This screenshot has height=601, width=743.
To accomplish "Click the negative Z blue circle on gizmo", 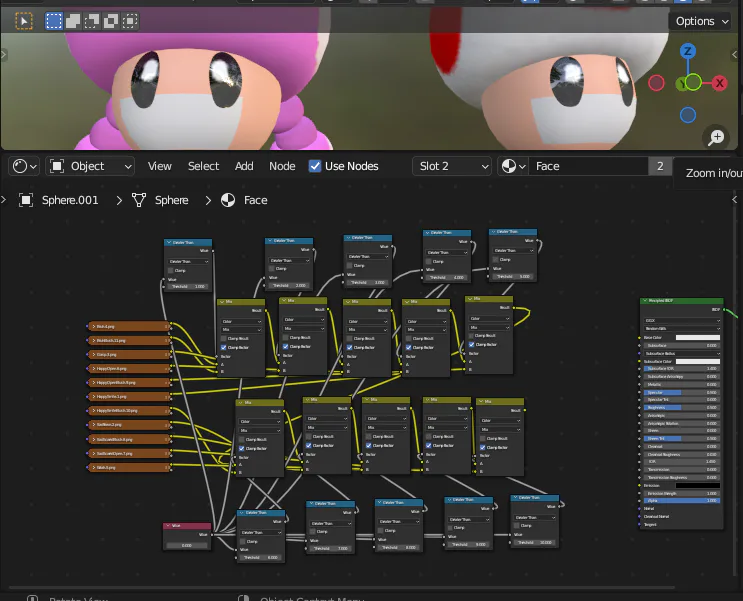I will click(688, 115).
